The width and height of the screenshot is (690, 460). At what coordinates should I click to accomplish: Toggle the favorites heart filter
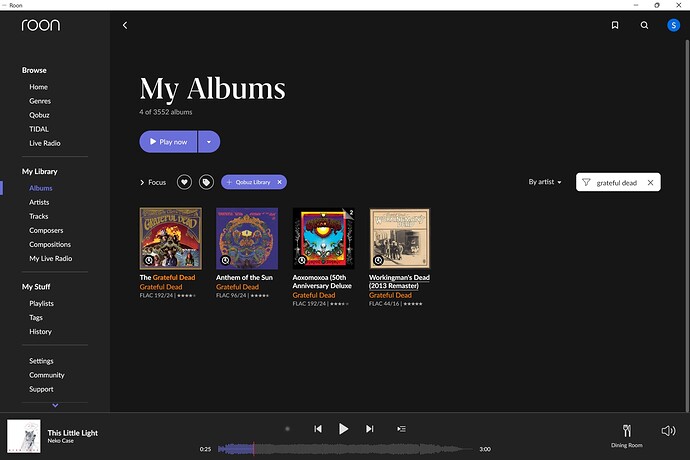[184, 182]
